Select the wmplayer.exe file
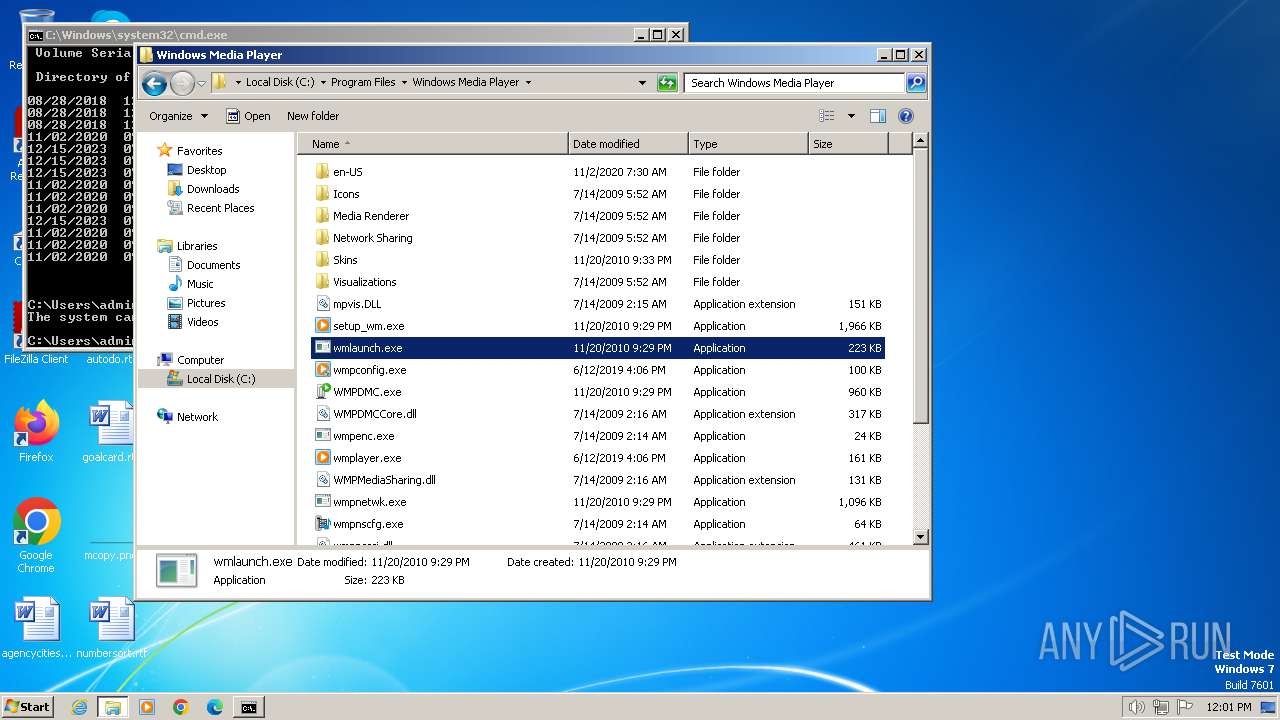 point(367,458)
